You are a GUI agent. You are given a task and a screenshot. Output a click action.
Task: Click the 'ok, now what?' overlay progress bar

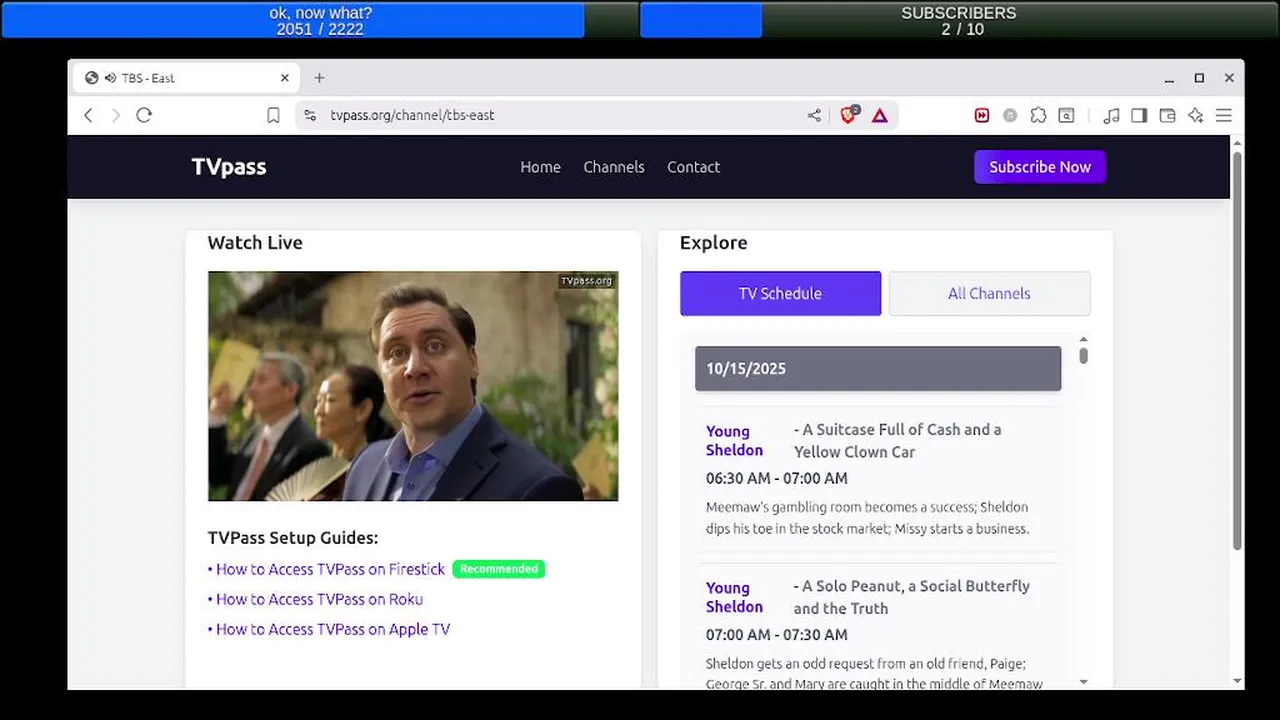(320, 20)
